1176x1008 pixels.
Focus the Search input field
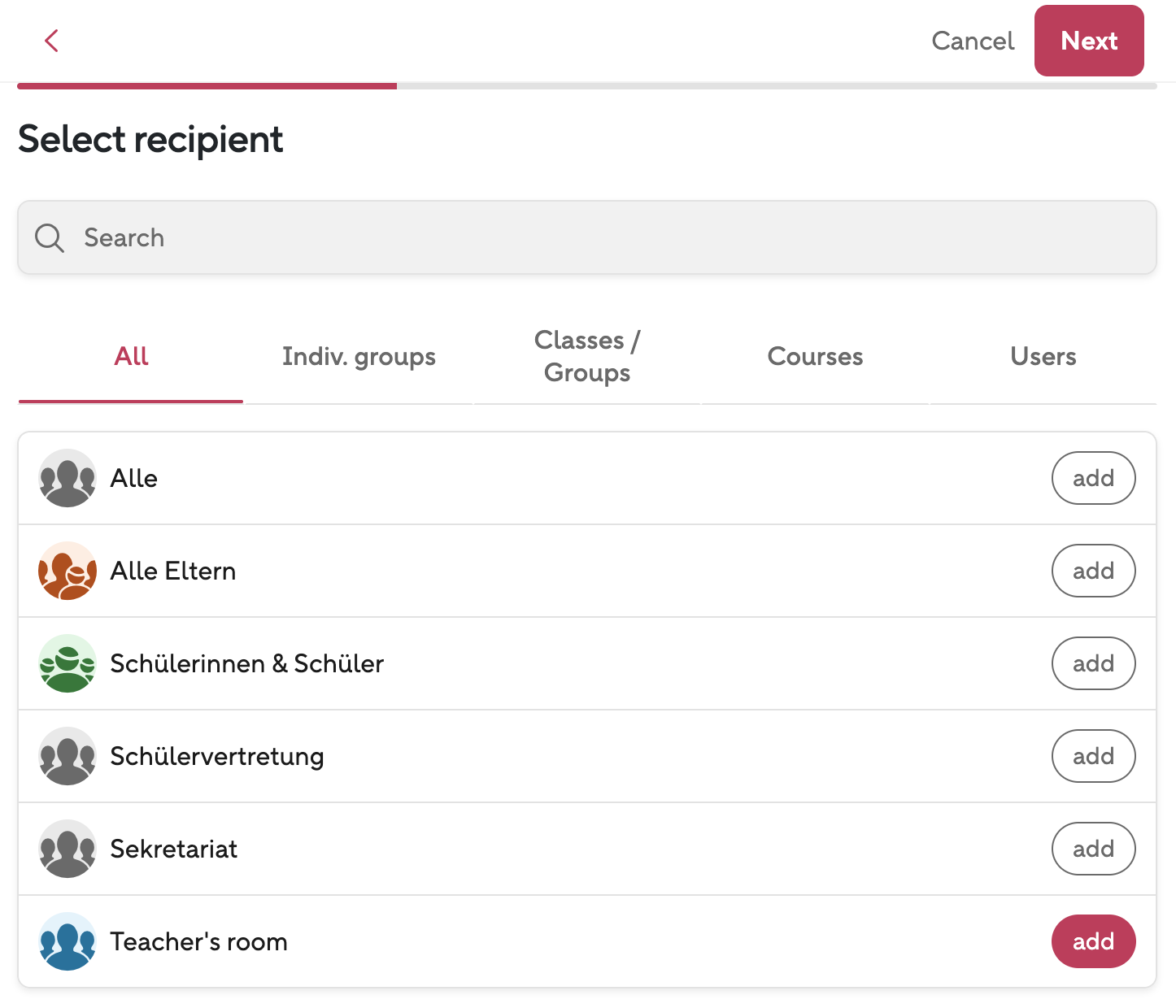(602, 238)
